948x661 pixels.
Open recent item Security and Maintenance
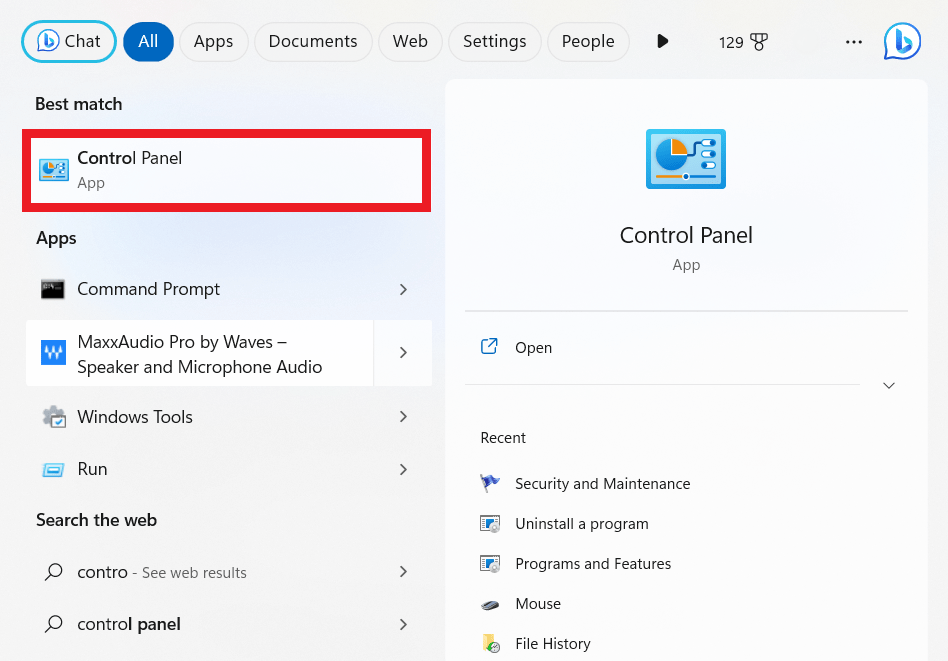click(x=602, y=484)
